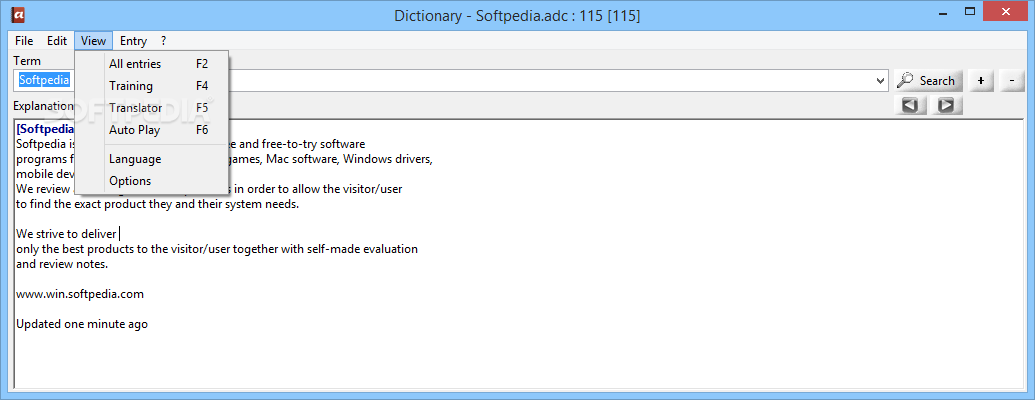Viewport: 1035px width, 400px height.
Task: Click 'and review notes.' text line
Action: pyautogui.click(x=62, y=264)
